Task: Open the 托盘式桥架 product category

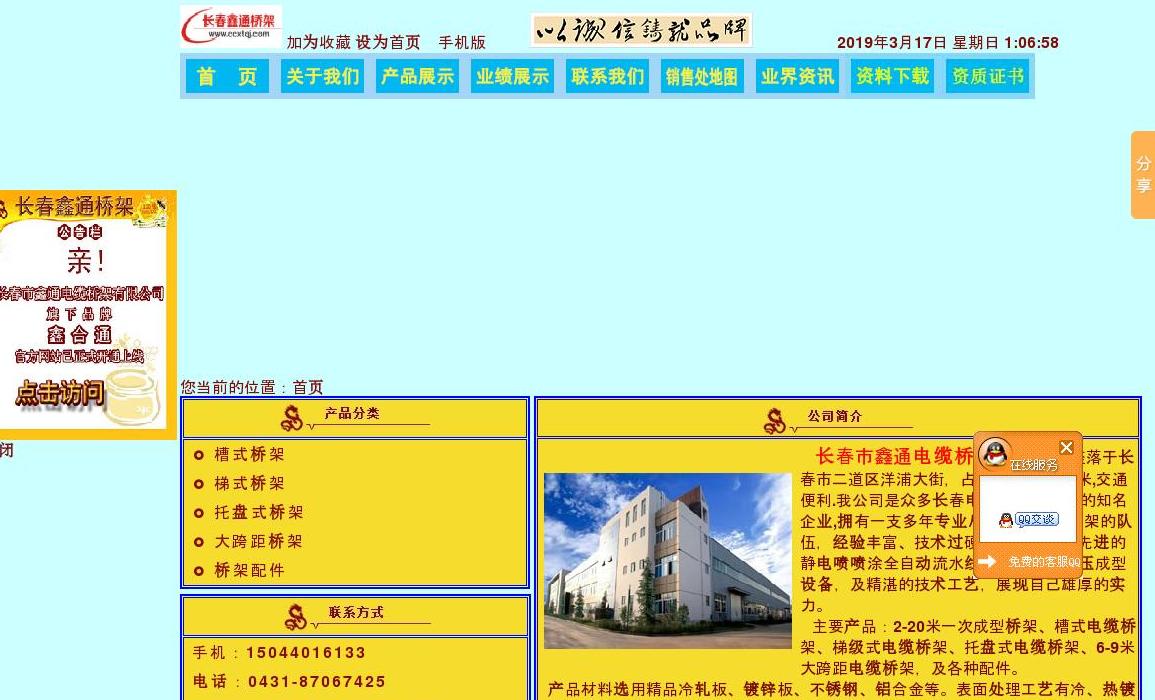Action: pyautogui.click(x=259, y=512)
